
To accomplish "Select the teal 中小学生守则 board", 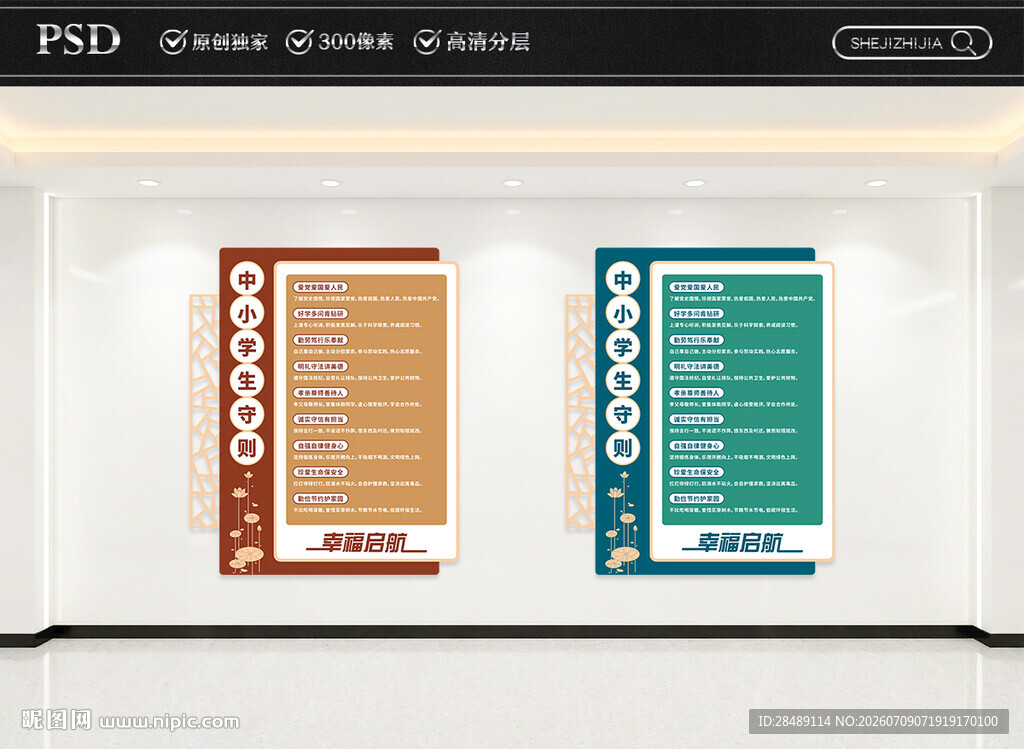I will tap(714, 411).
